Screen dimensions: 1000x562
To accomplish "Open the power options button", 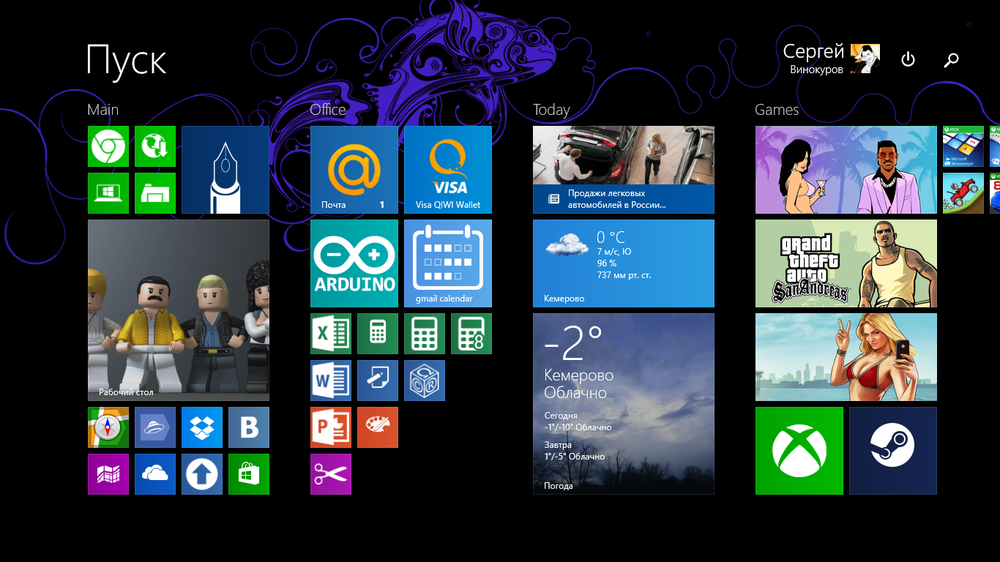I will coord(908,59).
